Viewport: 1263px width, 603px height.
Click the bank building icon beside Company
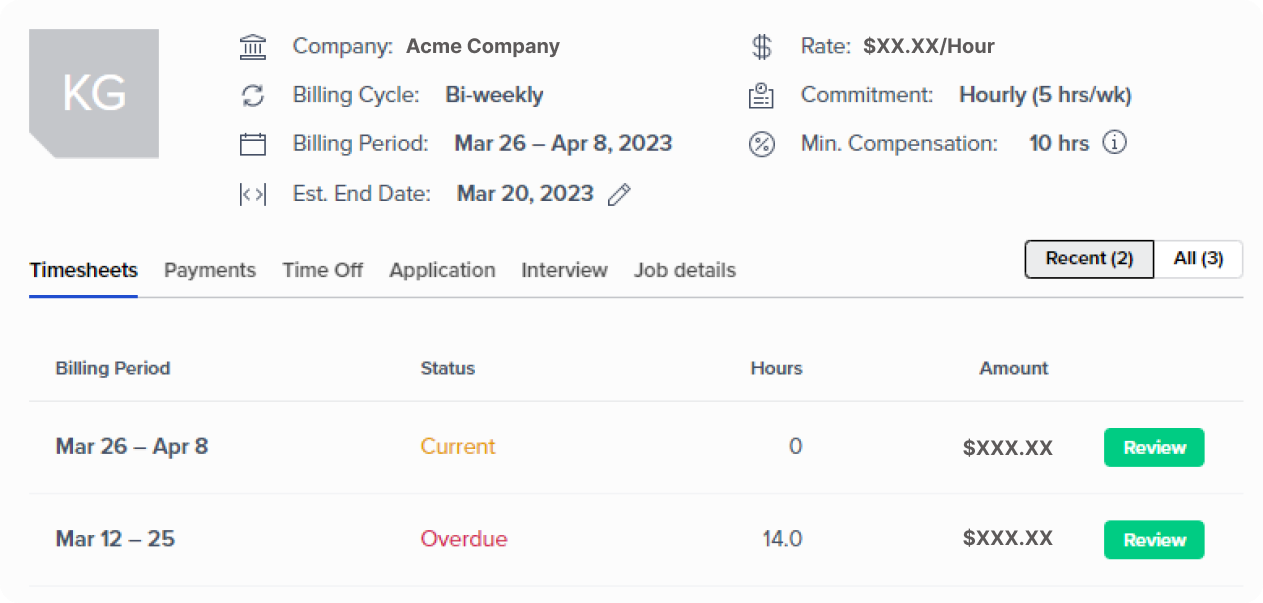[x=253, y=47]
